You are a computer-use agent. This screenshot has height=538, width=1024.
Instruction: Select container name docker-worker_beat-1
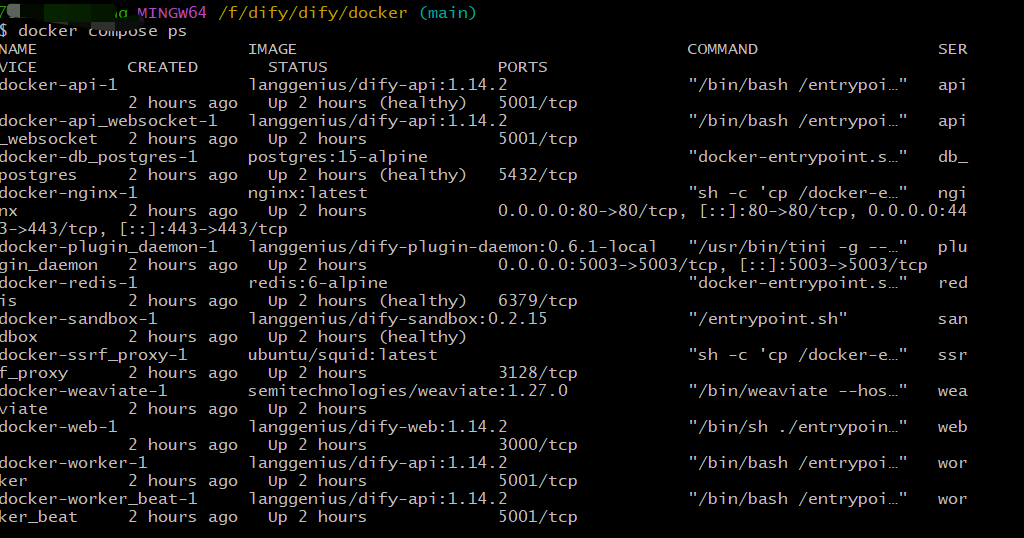click(x=99, y=498)
